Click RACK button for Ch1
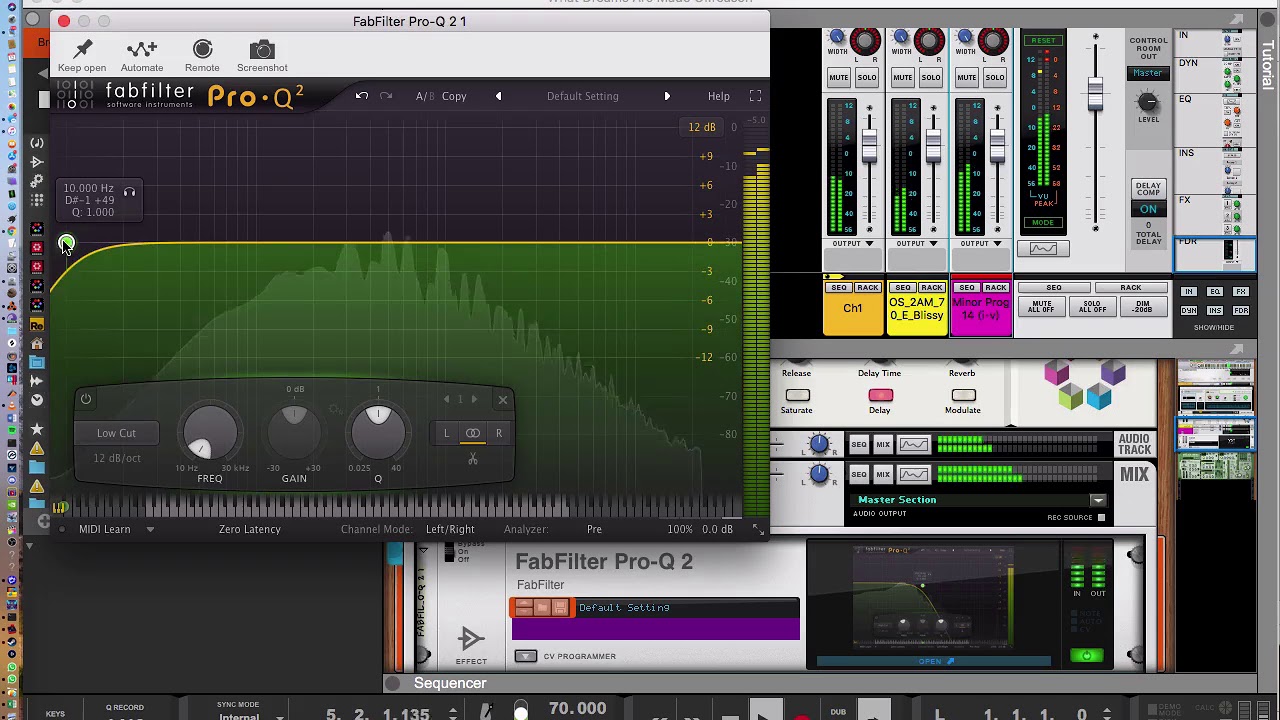The height and width of the screenshot is (720, 1280). pos(867,288)
